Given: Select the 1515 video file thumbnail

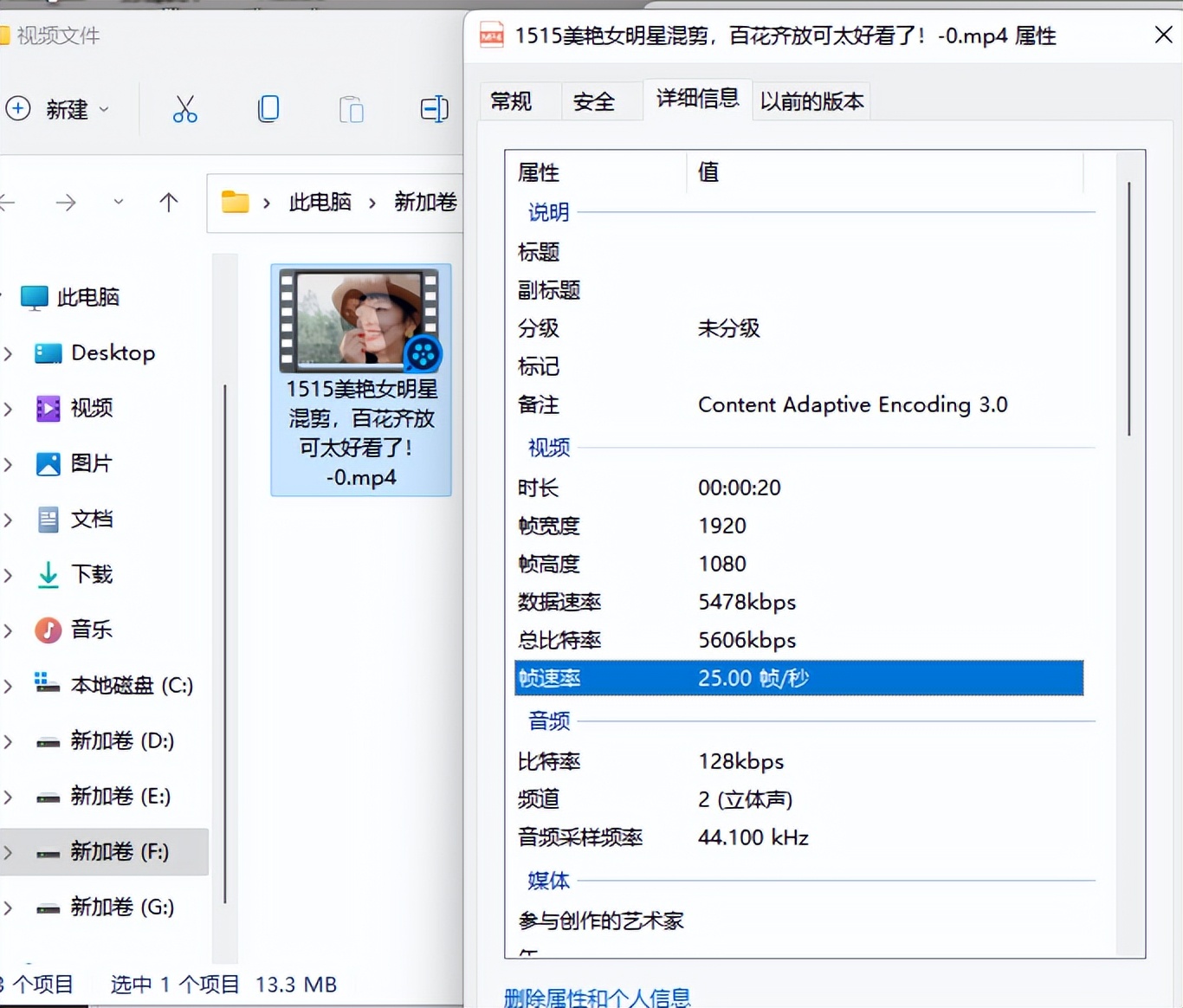Looking at the screenshot, I should coord(360,320).
